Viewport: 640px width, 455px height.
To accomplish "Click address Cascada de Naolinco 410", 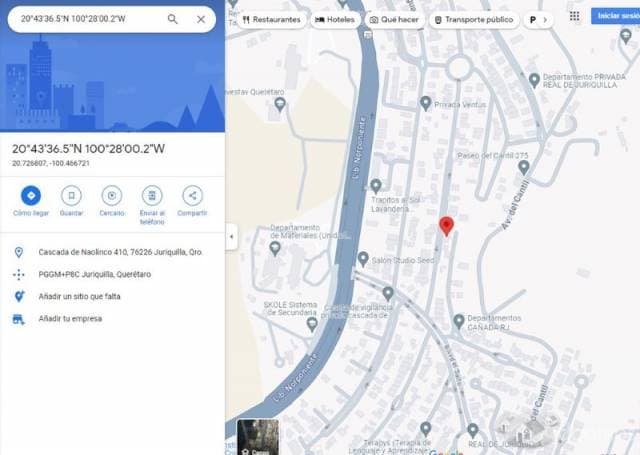I will 120,252.
